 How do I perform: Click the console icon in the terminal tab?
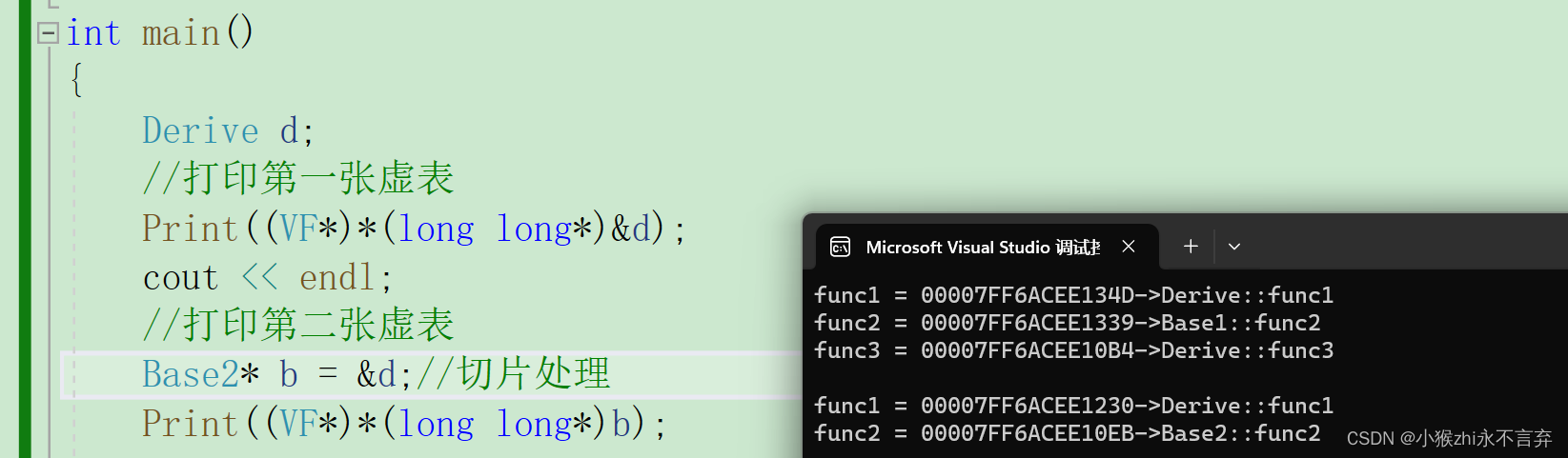pyautogui.click(x=840, y=248)
